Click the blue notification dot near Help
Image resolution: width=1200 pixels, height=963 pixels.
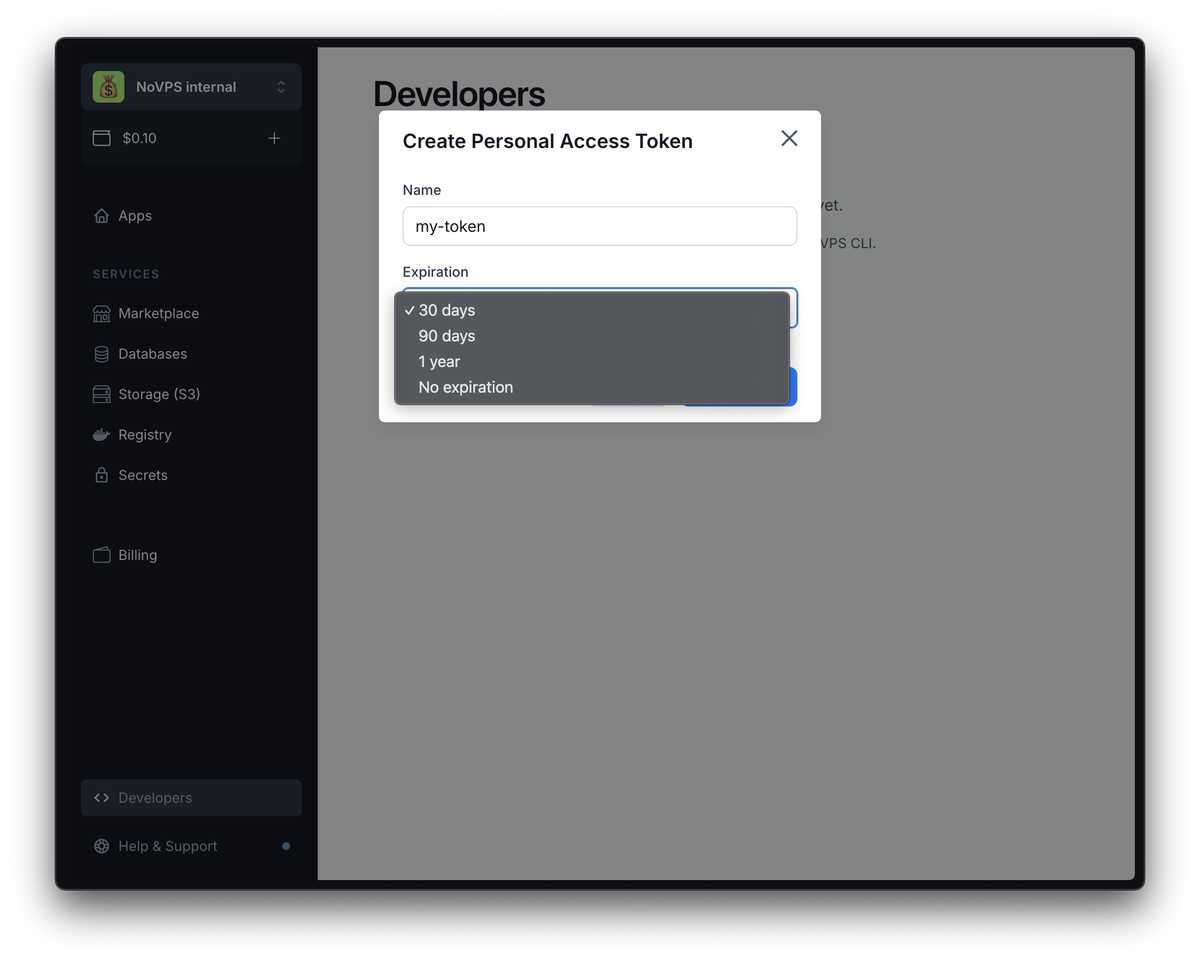[286, 846]
